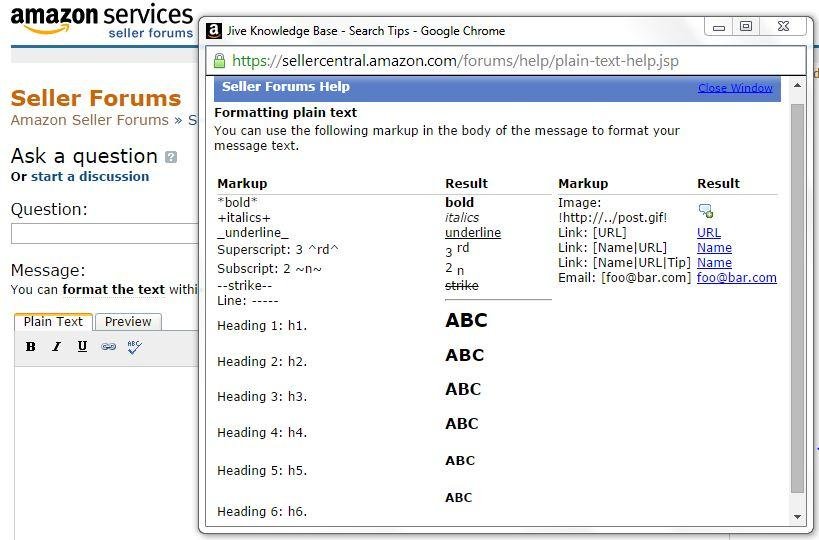Insert a link with chain icon
This screenshot has height=540, width=819.
[108, 346]
